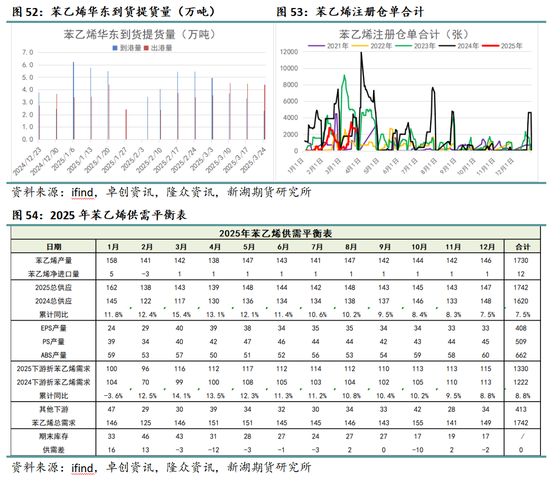
Task: Click the ifind source link under charts
Action: (x=82, y=192)
